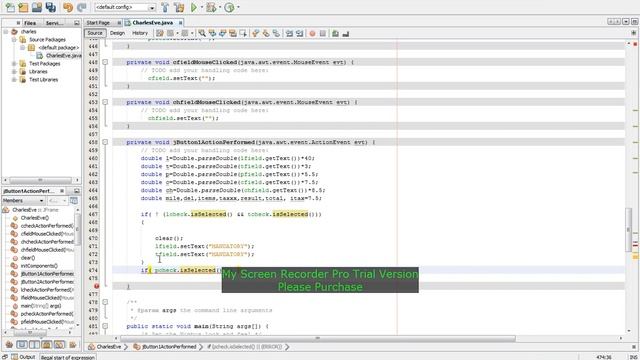This screenshot has height=360, width=640.
Task: Click the Debug Project toolbar icon
Action: click(211, 7)
